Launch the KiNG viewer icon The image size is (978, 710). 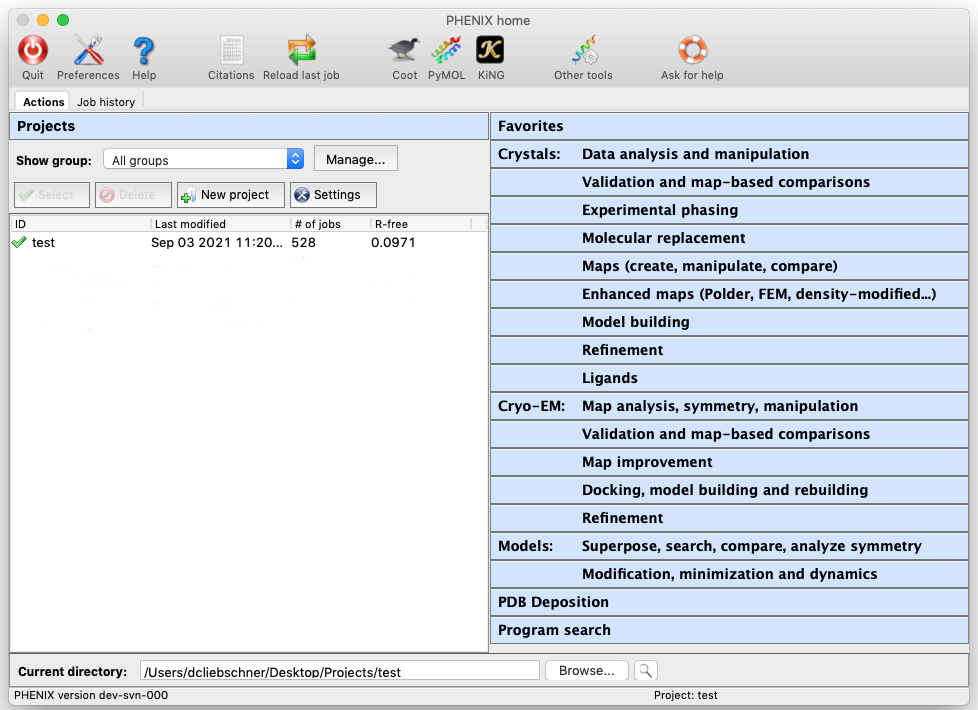point(490,50)
